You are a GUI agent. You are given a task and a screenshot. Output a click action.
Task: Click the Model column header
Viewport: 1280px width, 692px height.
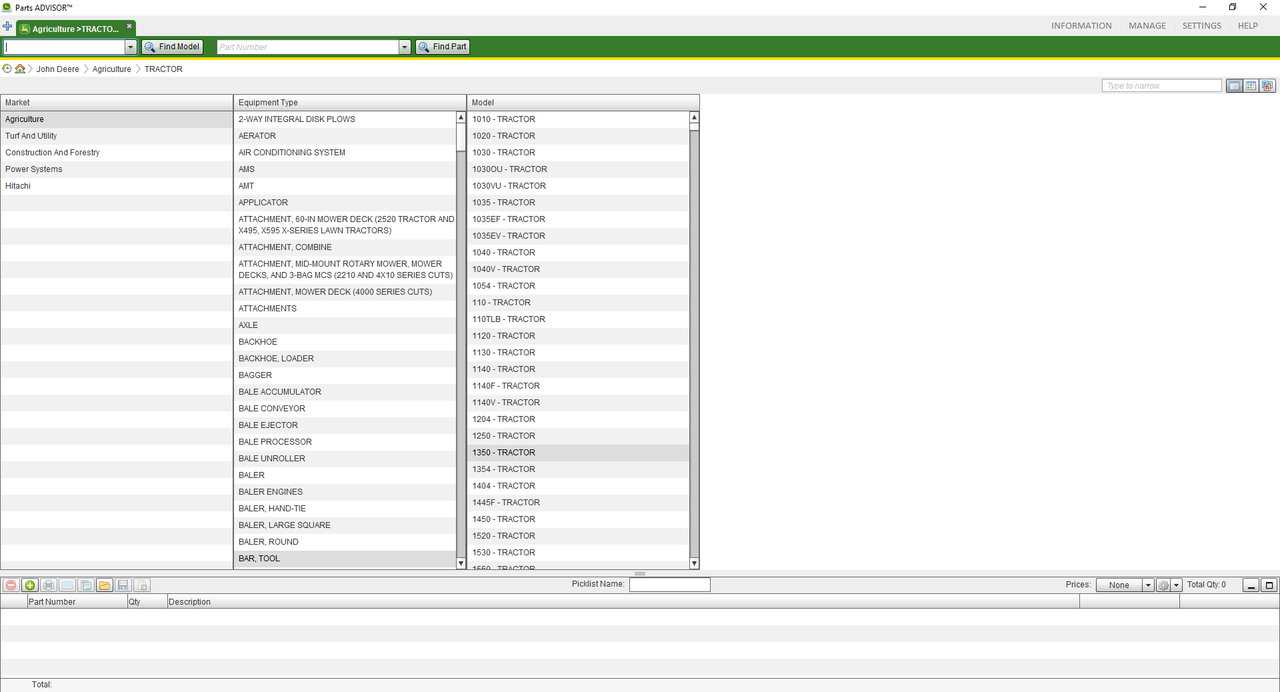(x=583, y=102)
